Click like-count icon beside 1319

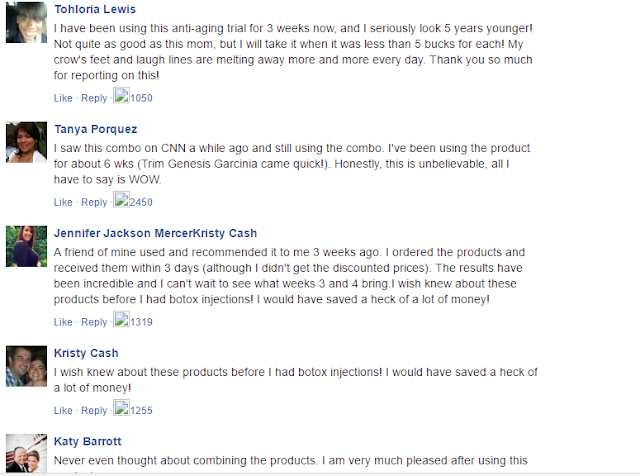coord(121,319)
